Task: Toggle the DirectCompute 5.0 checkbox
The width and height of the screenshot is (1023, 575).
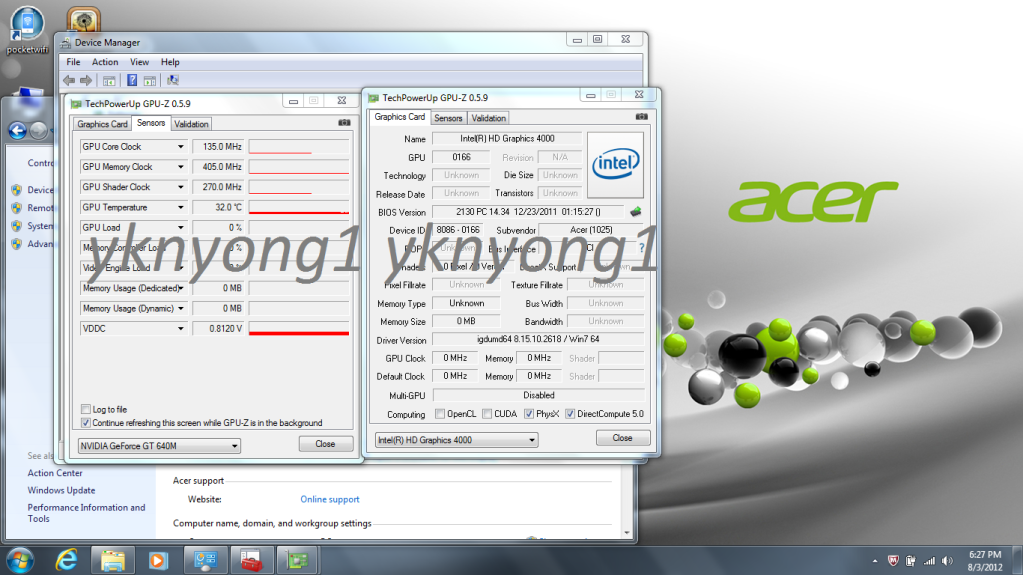Action: pos(570,414)
